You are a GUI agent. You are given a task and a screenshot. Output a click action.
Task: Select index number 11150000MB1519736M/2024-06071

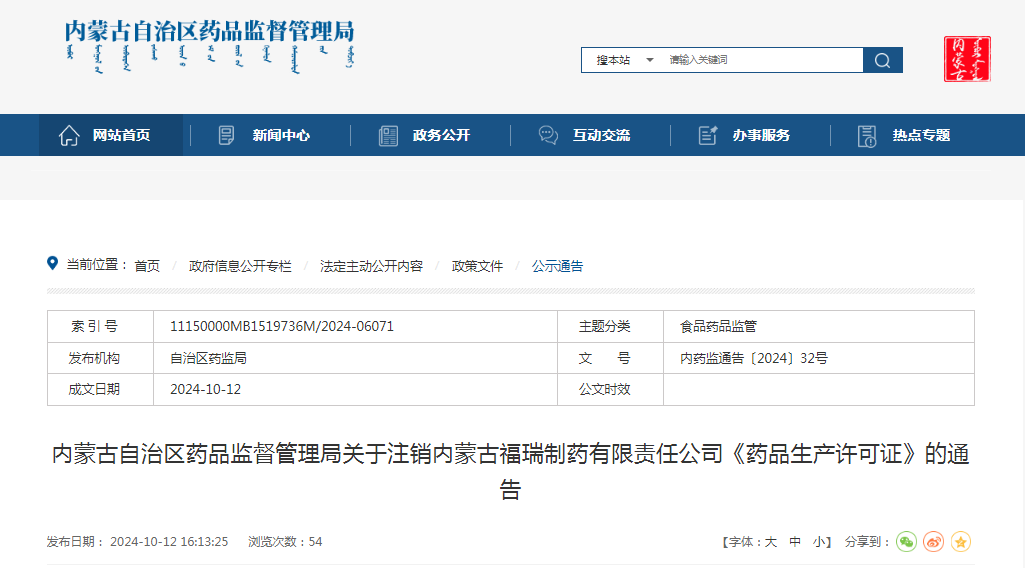coord(282,326)
